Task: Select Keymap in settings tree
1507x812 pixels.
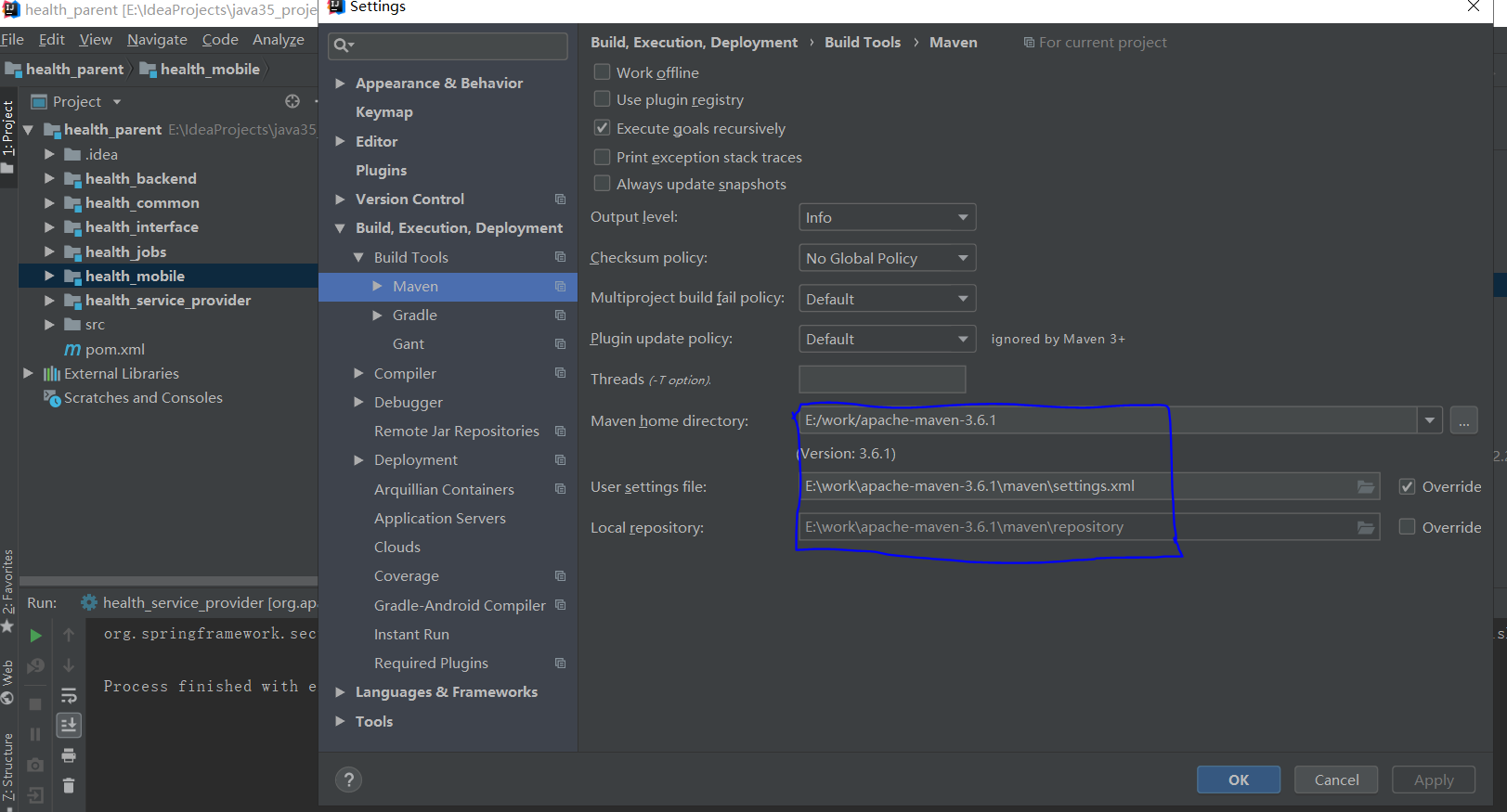Action: (x=384, y=112)
